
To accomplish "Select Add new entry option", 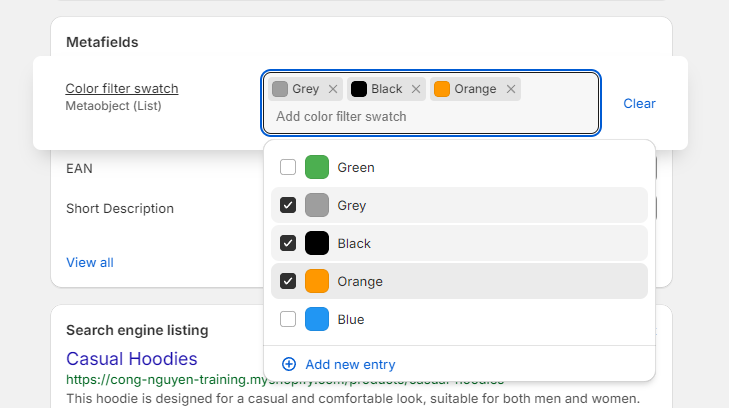I will [x=350, y=364].
